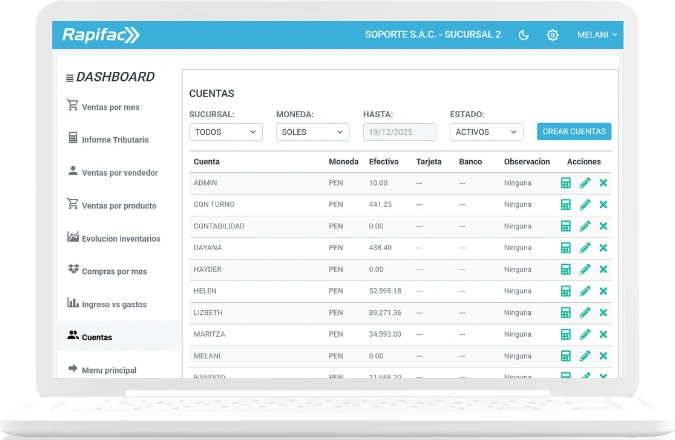Delete the CONTABILIDAD account
Screen dimensions: 675x440
(x=603, y=226)
